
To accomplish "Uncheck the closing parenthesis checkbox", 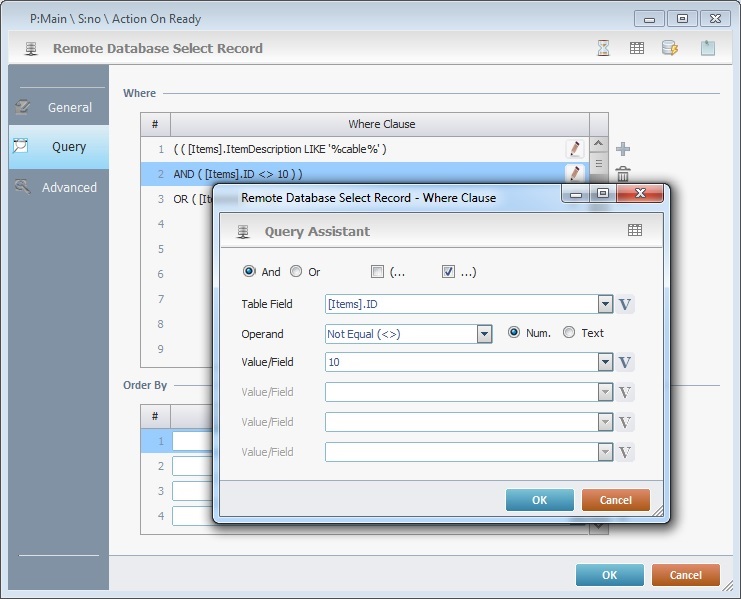I will click(x=448, y=271).
